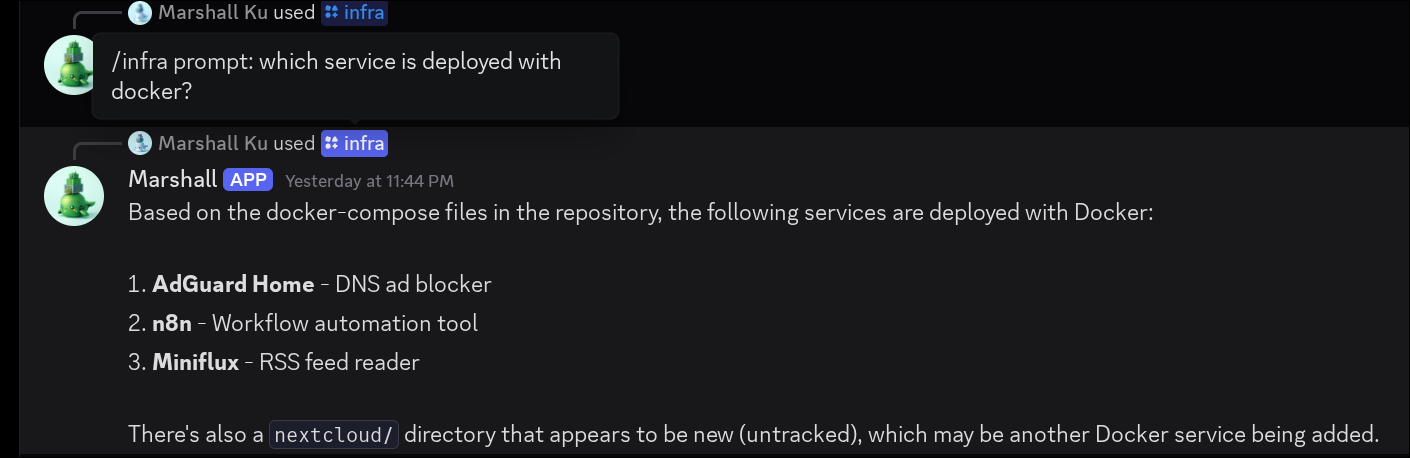Click the large avatar beside the command tooltip

(x=68, y=66)
